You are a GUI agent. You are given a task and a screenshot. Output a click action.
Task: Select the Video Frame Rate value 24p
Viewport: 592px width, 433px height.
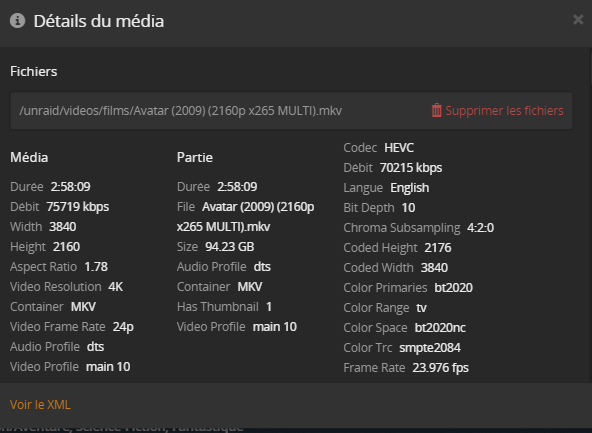click(x=123, y=327)
